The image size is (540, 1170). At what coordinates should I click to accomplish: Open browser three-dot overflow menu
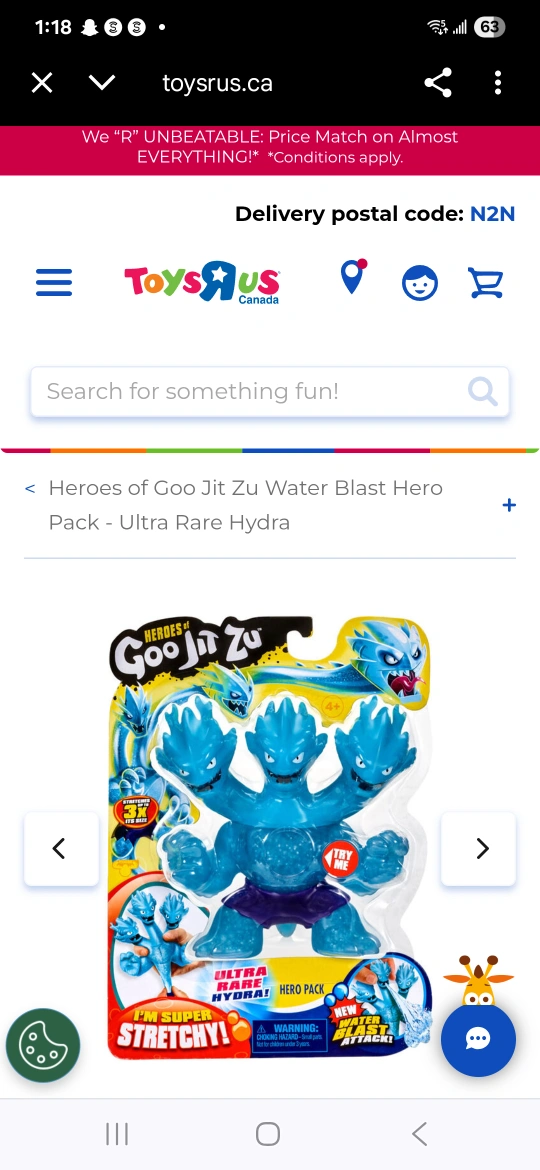pyautogui.click(x=497, y=83)
